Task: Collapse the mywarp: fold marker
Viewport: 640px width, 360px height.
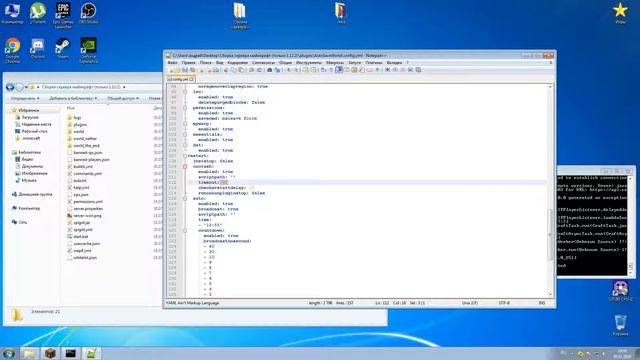Action: point(185,124)
